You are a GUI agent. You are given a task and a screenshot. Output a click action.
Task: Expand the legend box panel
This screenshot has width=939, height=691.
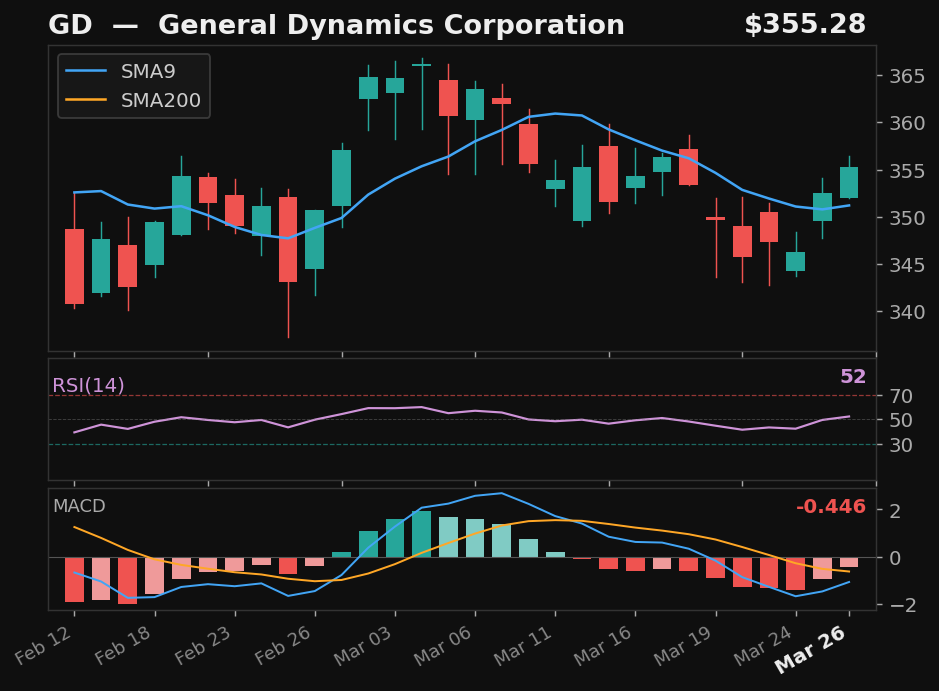133,86
